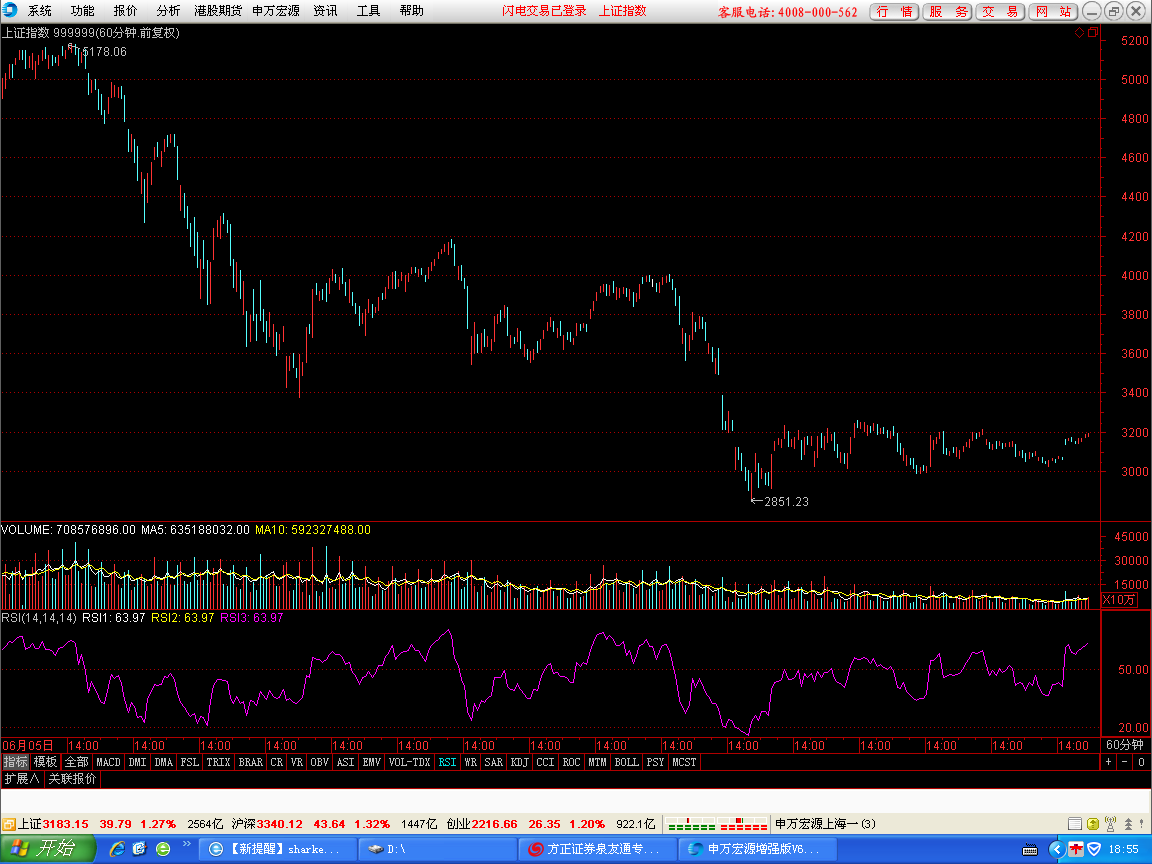
Task: Open the 60分钟 period selector
Action: point(1125,745)
